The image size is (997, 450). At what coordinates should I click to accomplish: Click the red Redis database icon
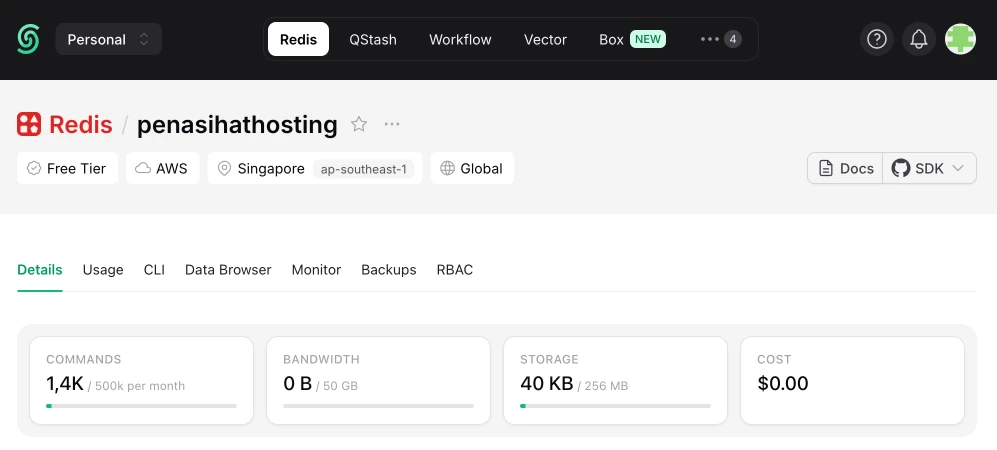click(29, 124)
